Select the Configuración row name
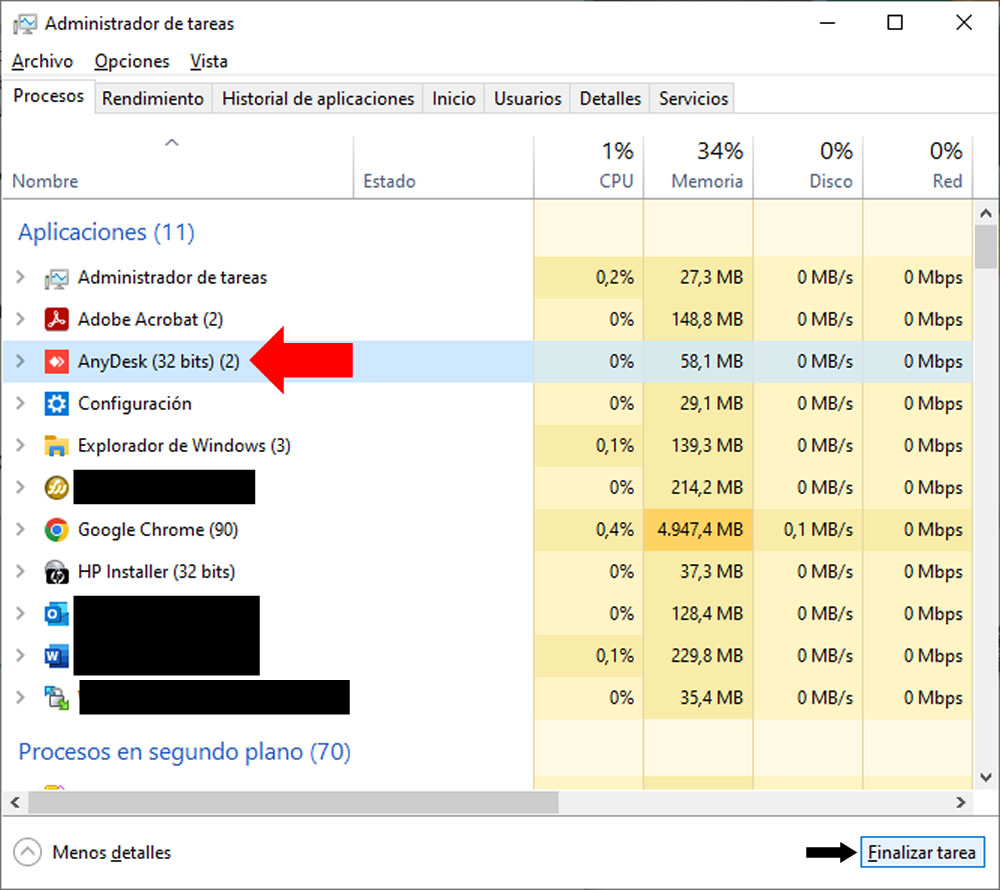Viewport: 1000px width, 890px height. [x=135, y=404]
